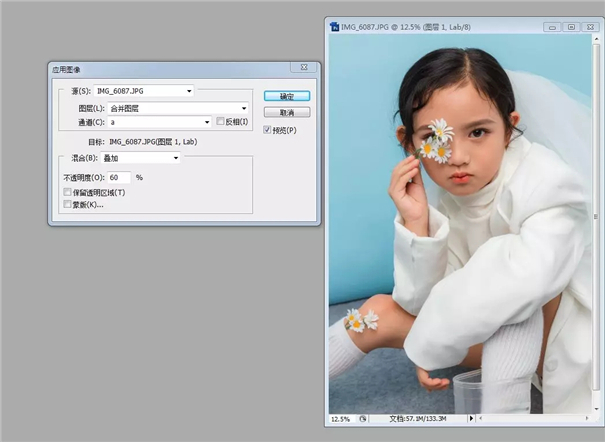
Task: Open the 源(S) source dropdown
Action: pos(144,91)
